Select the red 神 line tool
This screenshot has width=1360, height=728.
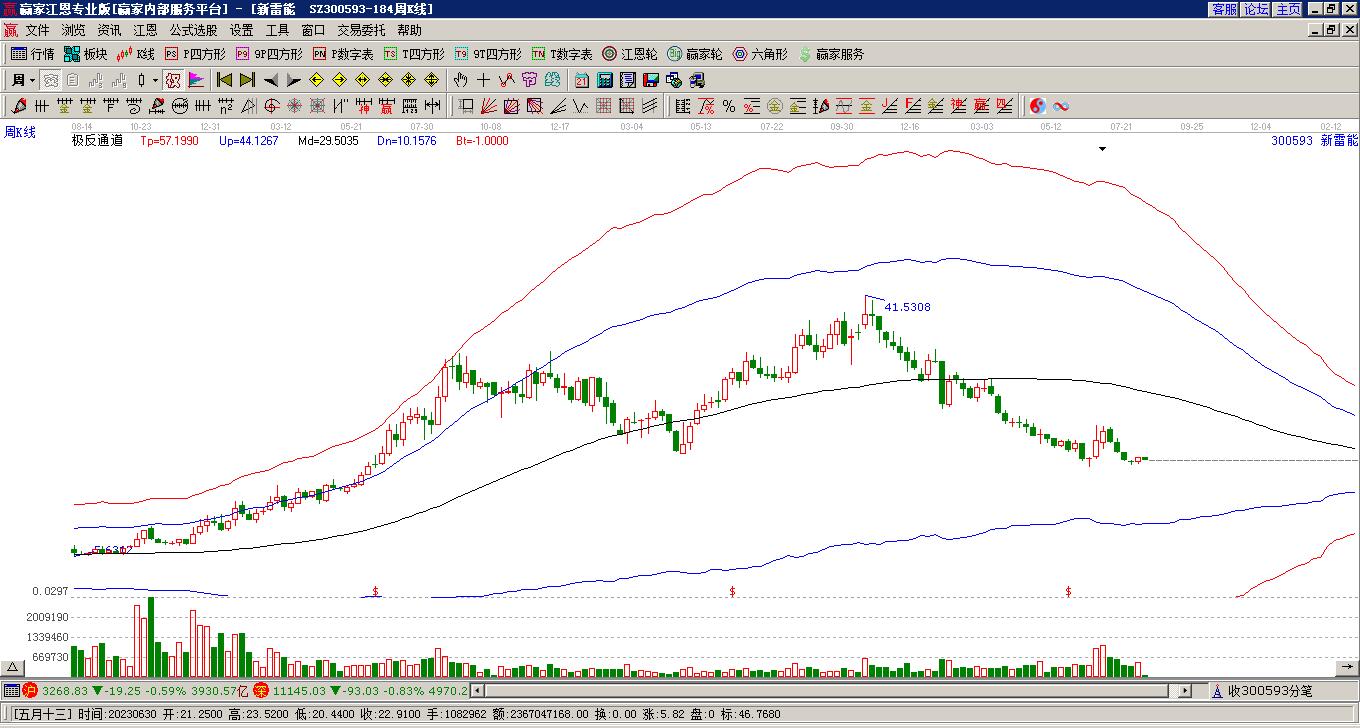(x=363, y=106)
